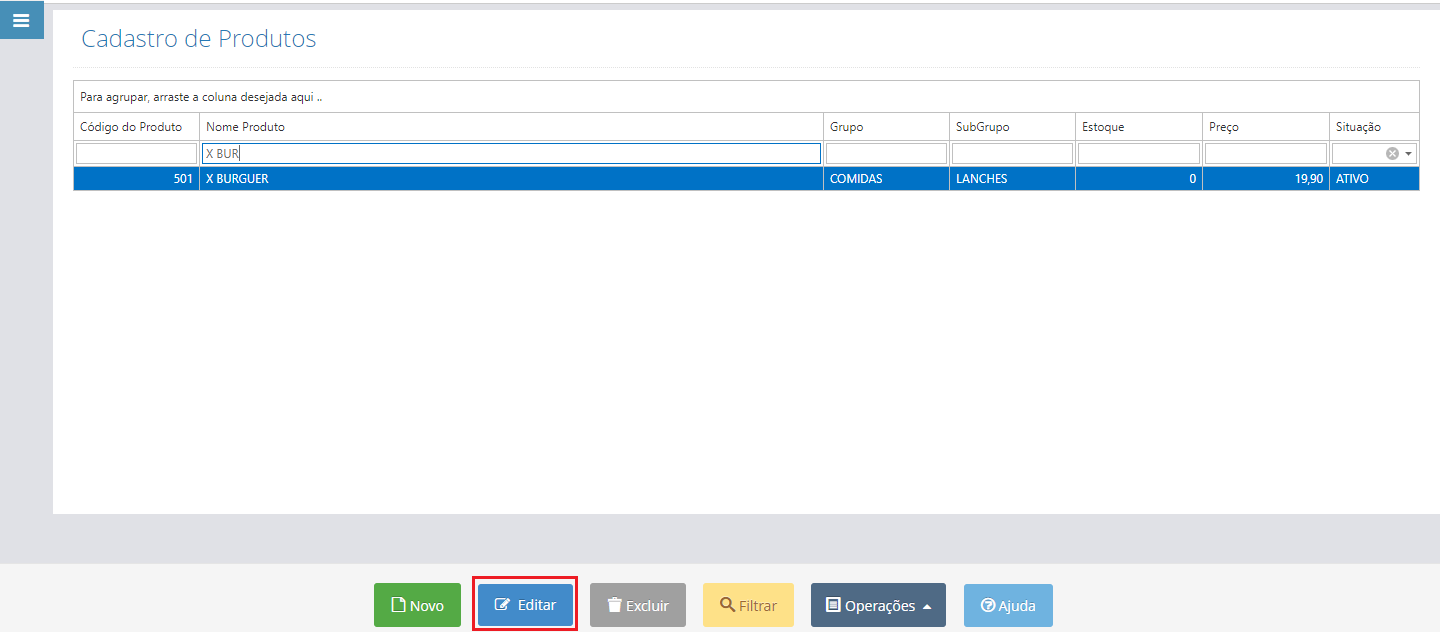
Task: Click the ATIVO status cell
Action: click(1374, 179)
